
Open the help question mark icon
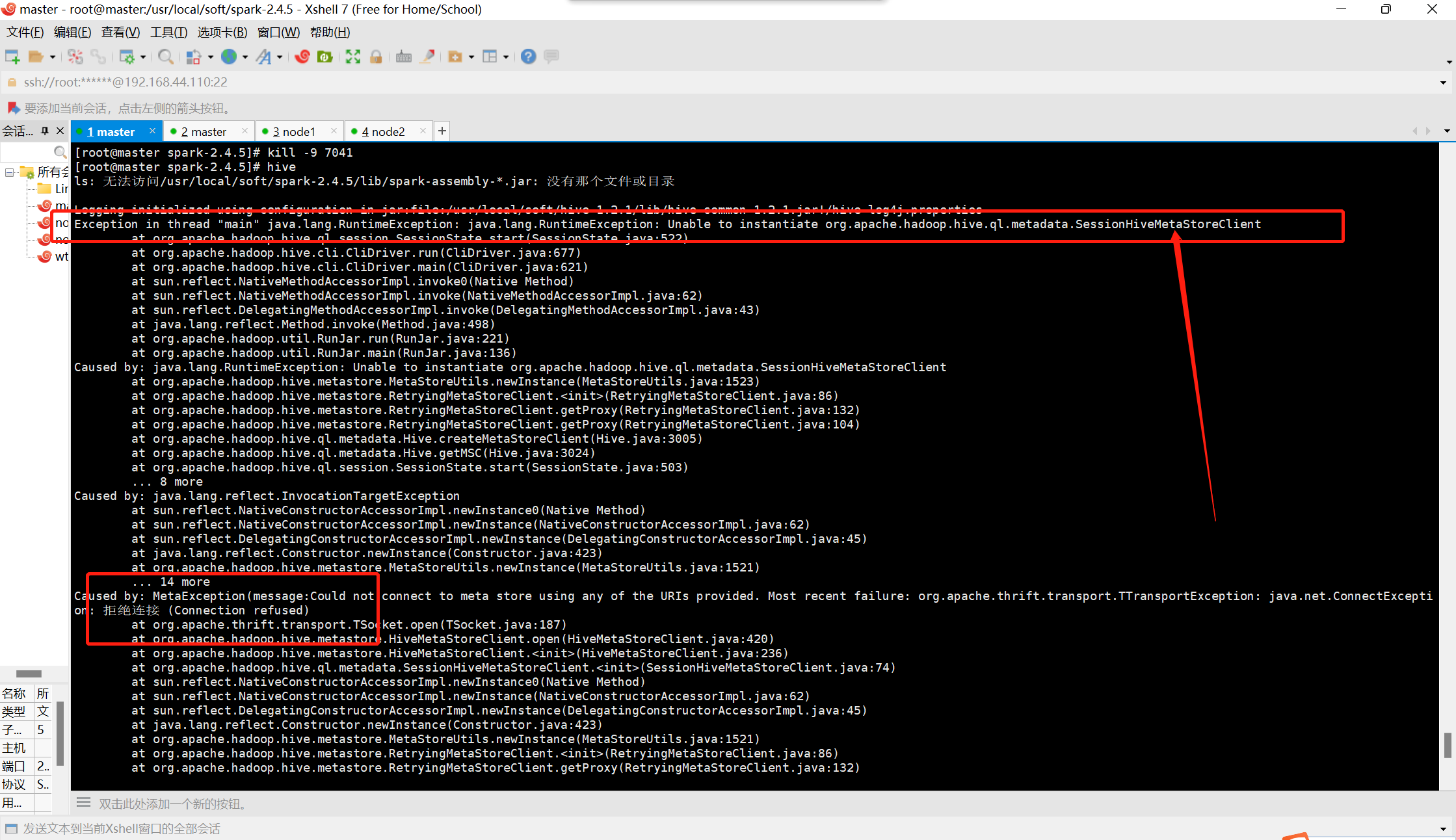(x=528, y=57)
